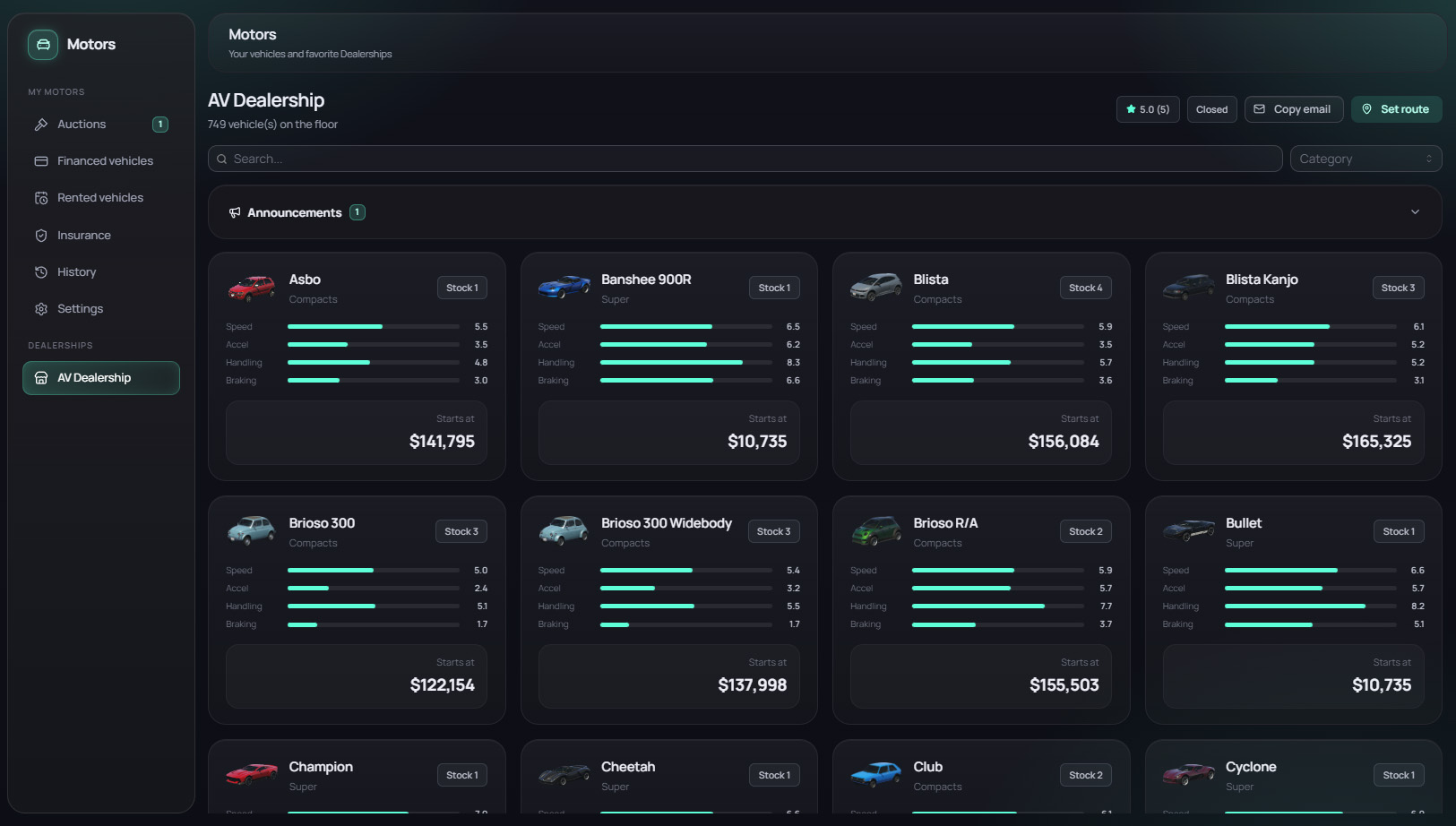The height and width of the screenshot is (826, 1456).
Task: Click the Brioso 300 Widebody car image
Action: point(564,530)
